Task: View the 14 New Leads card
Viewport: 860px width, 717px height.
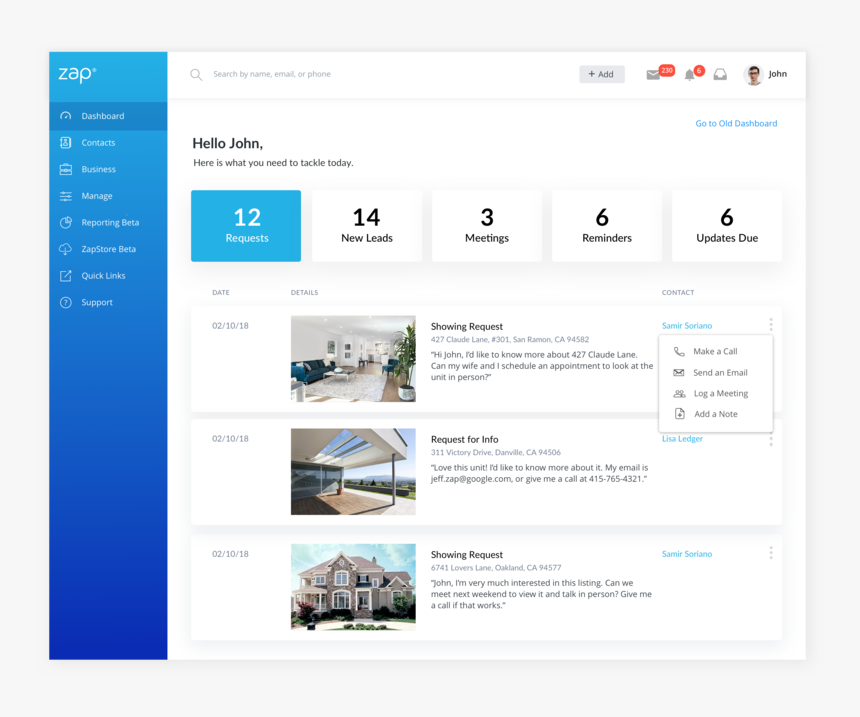Action: click(366, 225)
